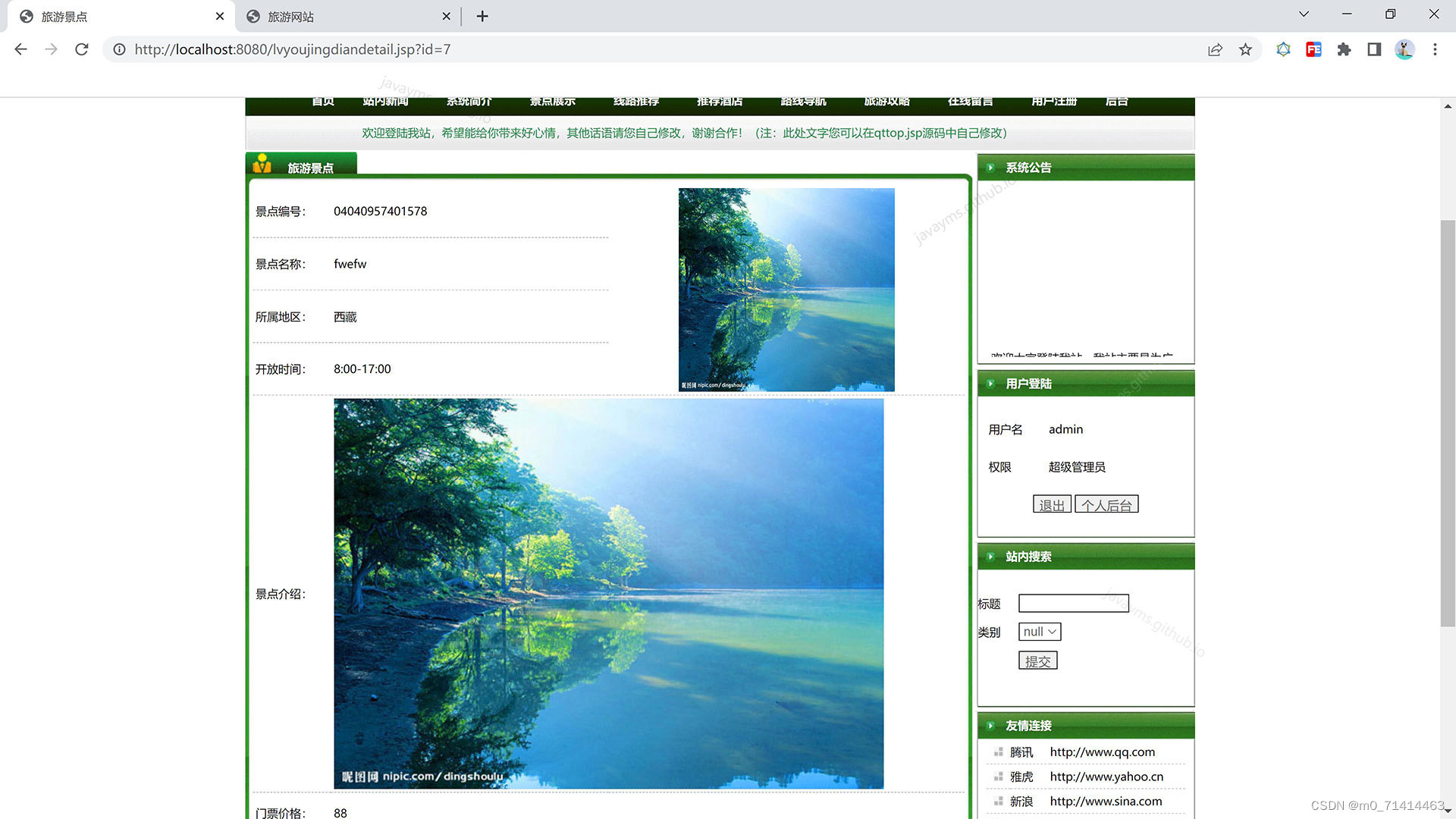The height and width of the screenshot is (819, 1456).
Task: Open the tab search chevron
Action: [1304, 14]
